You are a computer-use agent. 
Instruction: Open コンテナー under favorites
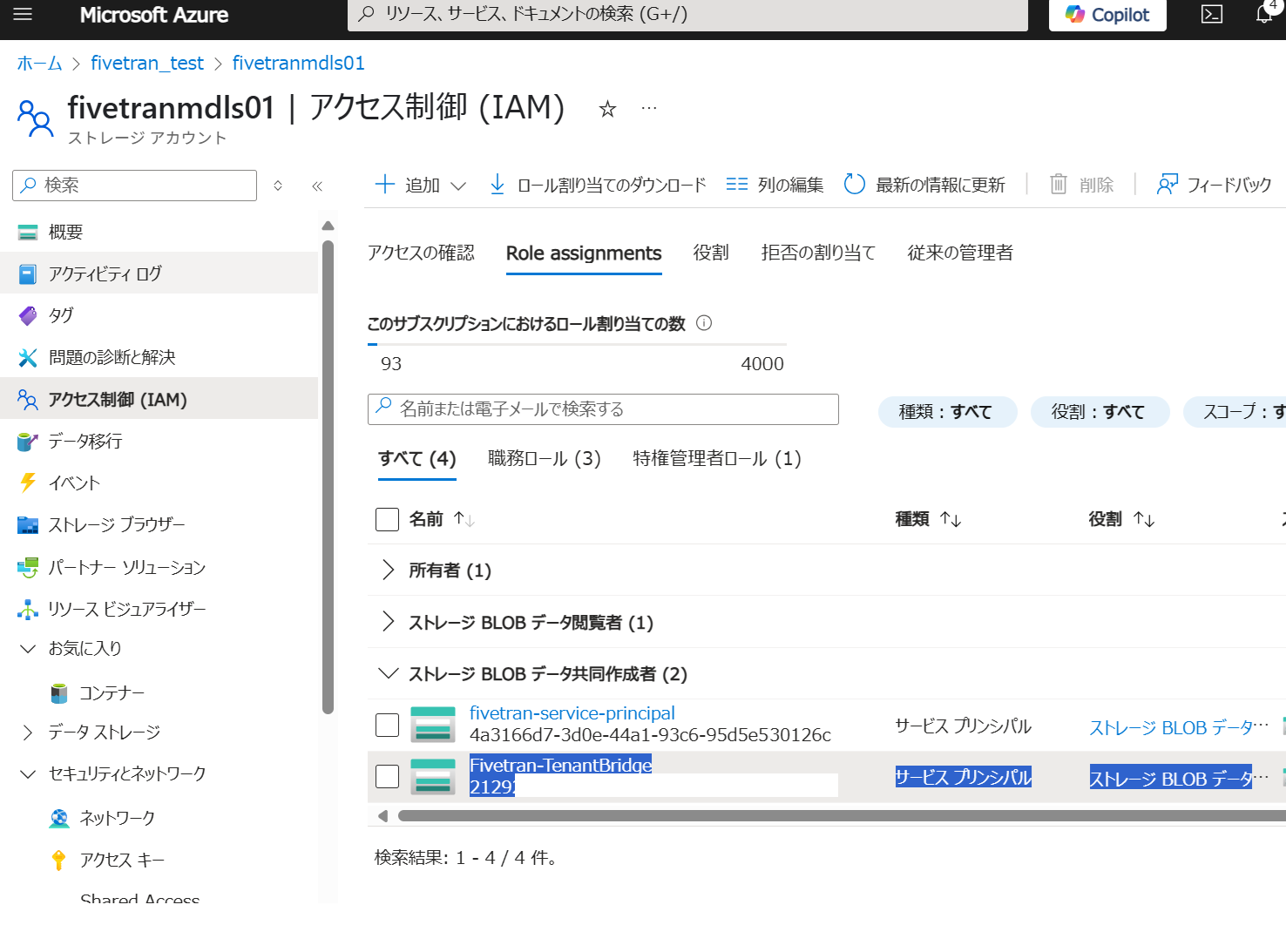pyautogui.click(x=112, y=692)
